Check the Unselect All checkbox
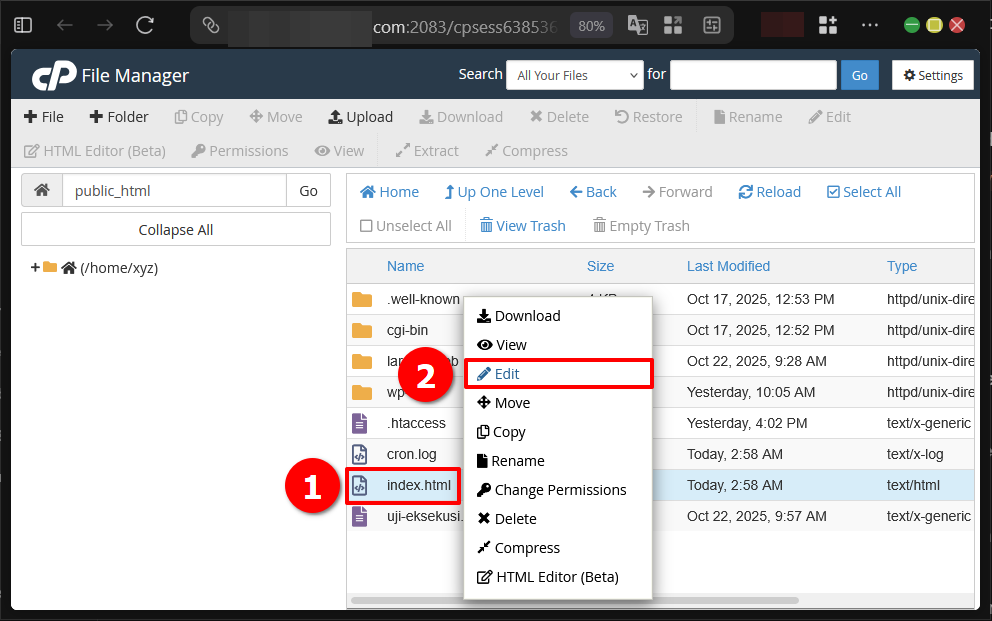Viewport: 992px width, 621px height. pyautogui.click(x=367, y=225)
